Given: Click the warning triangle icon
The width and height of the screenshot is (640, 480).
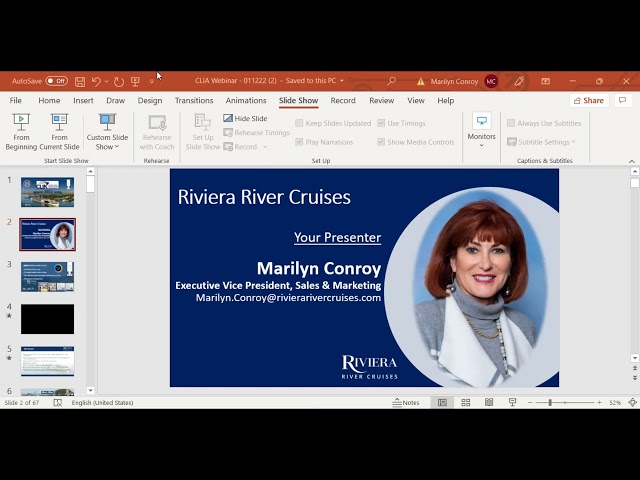Looking at the screenshot, I should pyautogui.click(x=421, y=82).
